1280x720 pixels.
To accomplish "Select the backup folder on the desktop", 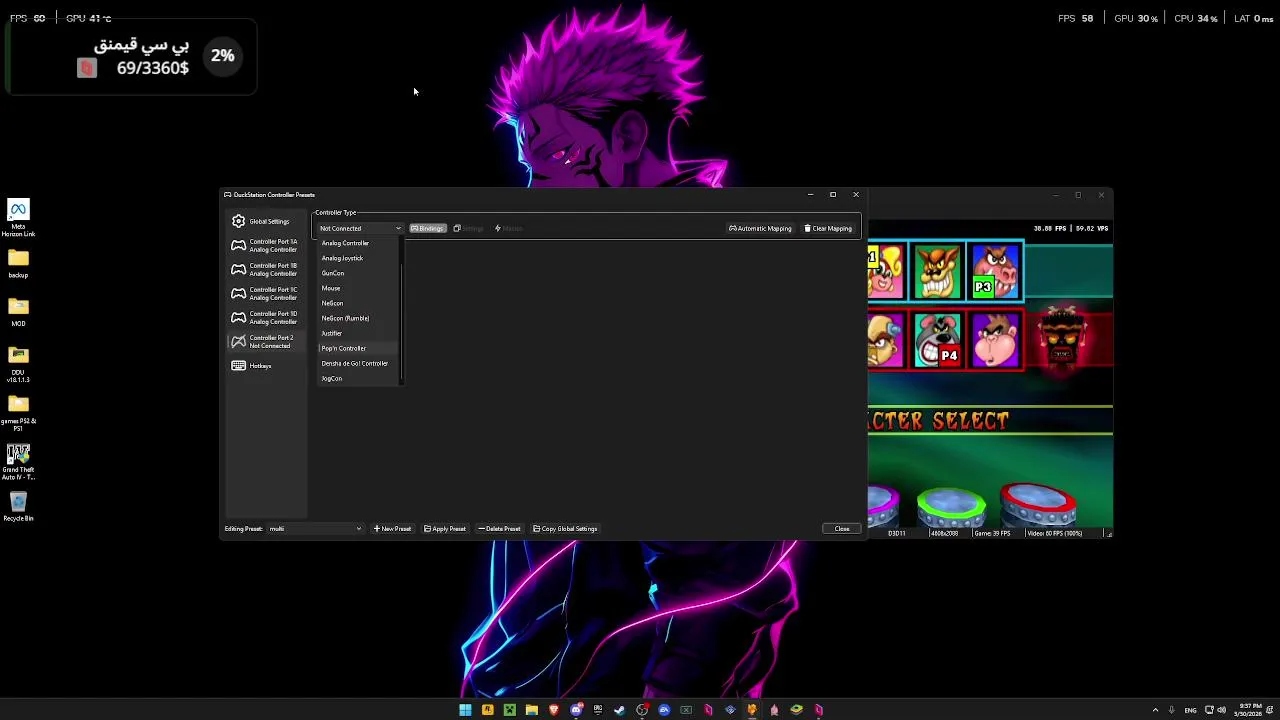I will tap(18, 264).
